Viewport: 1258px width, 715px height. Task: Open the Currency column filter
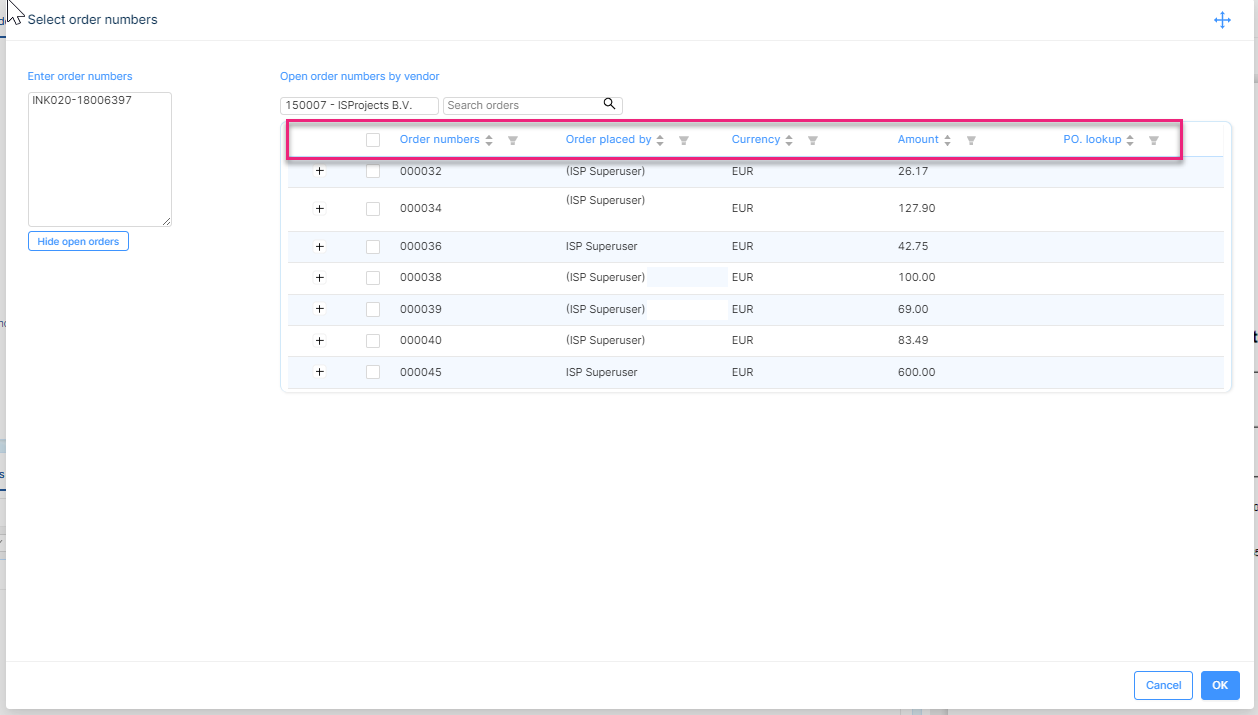(813, 141)
